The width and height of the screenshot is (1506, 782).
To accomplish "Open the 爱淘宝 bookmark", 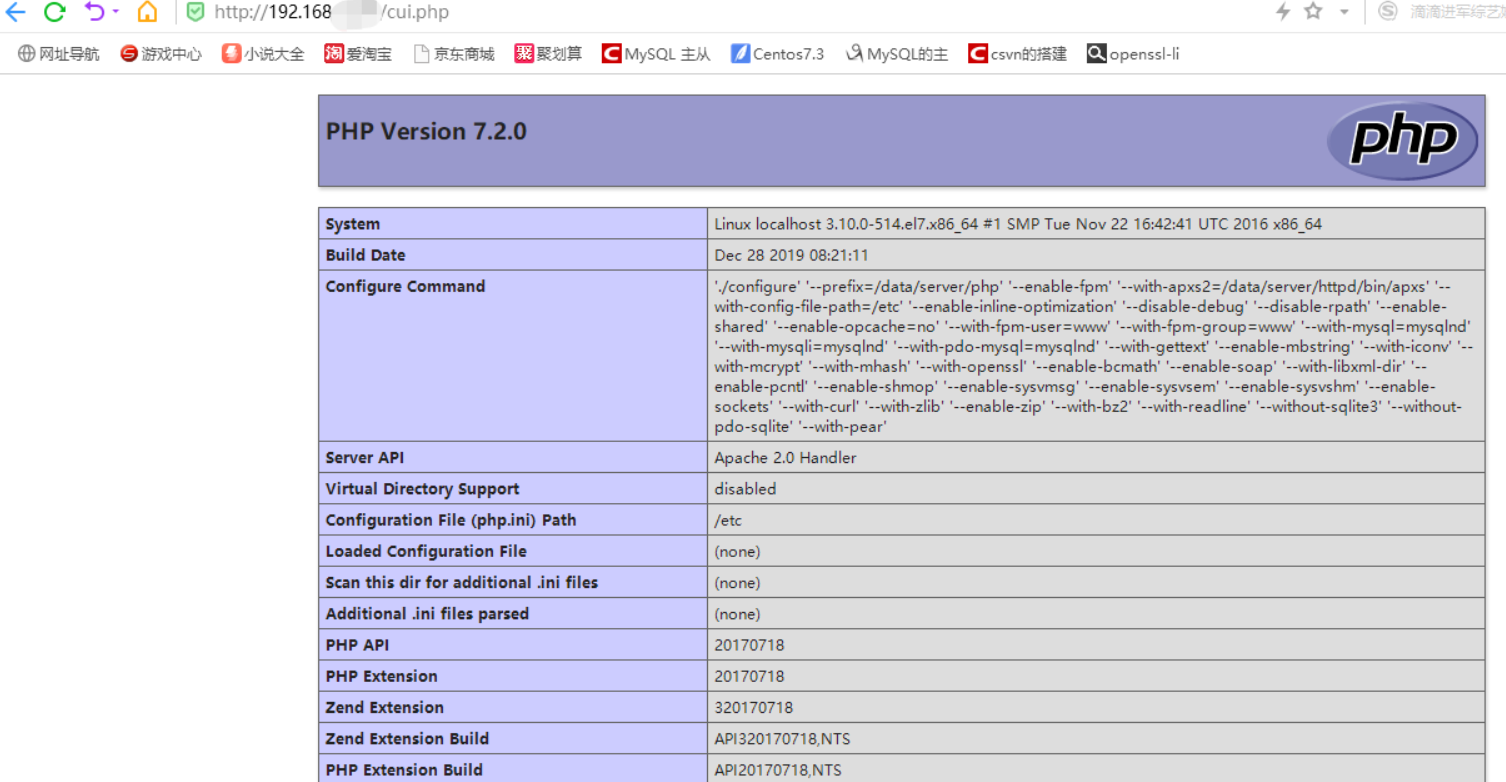I will (358, 54).
